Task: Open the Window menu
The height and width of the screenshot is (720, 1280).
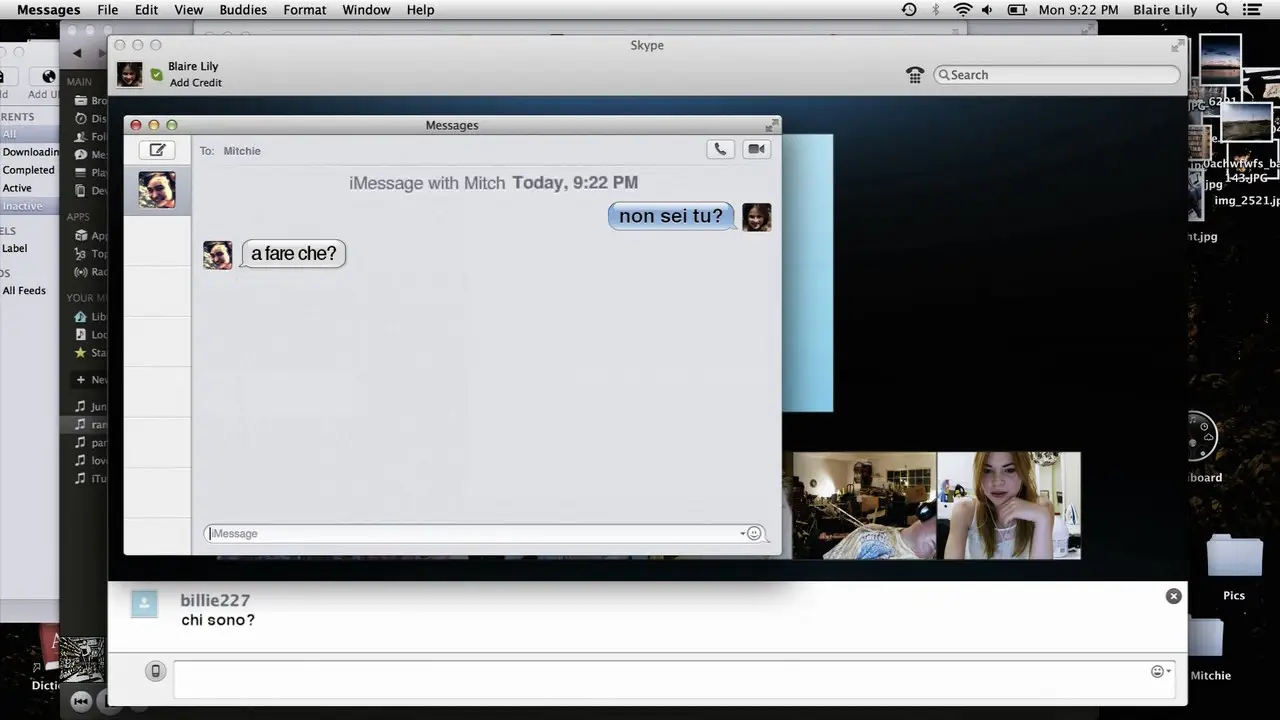Action: [x=366, y=10]
